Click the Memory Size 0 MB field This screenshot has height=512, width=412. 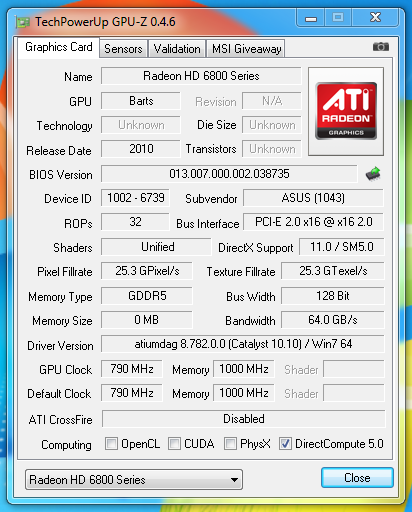(147, 320)
